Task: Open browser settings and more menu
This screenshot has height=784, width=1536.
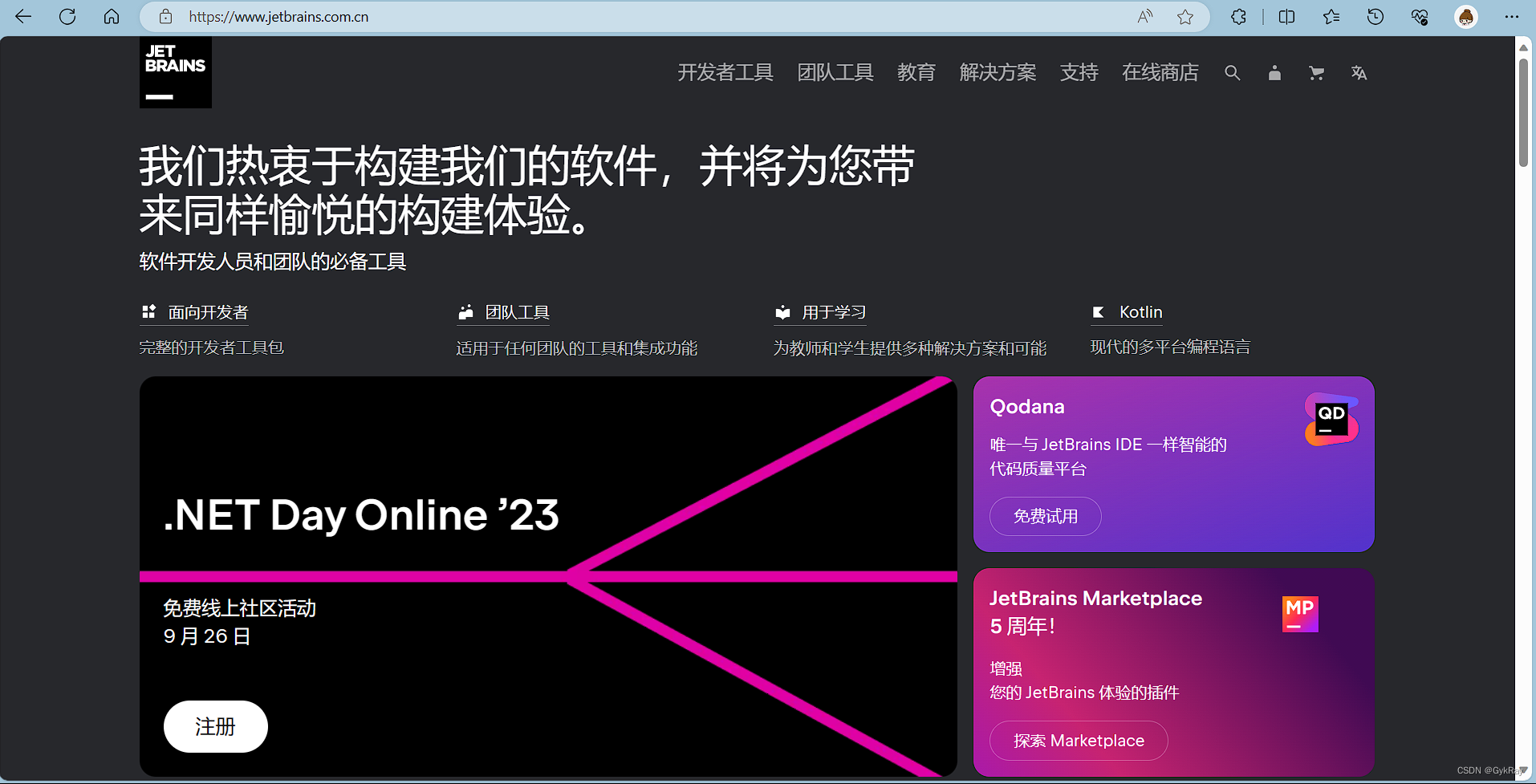Action: pos(1512,16)
